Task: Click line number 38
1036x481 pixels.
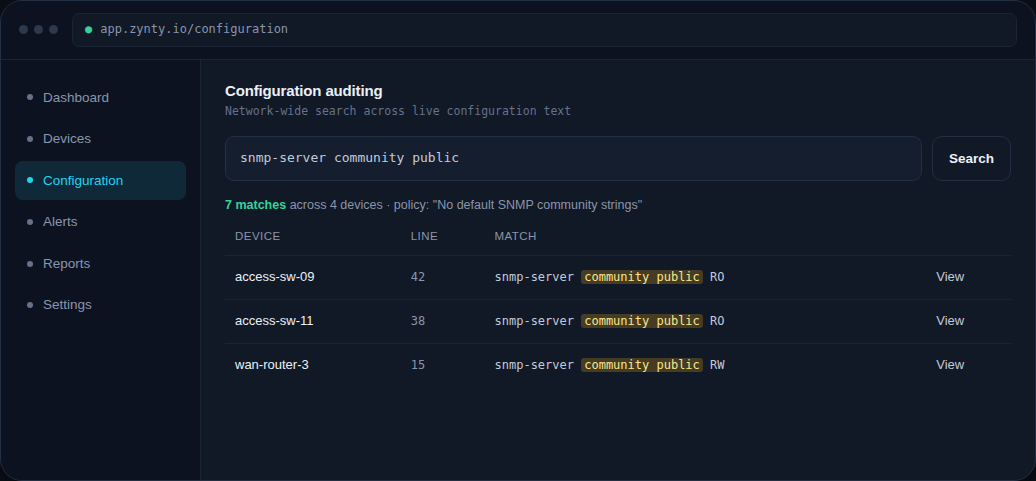Action: (418, 321)
